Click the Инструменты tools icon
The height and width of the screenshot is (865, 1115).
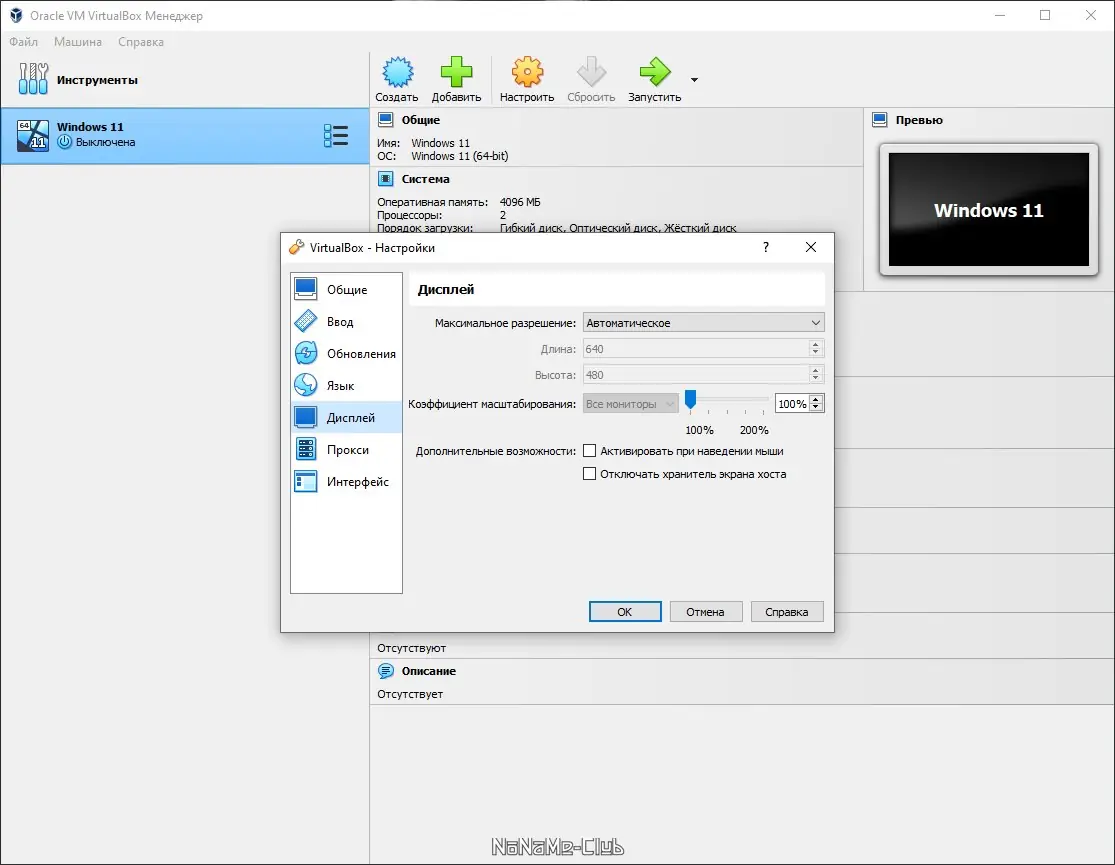(x=33, y=79)
